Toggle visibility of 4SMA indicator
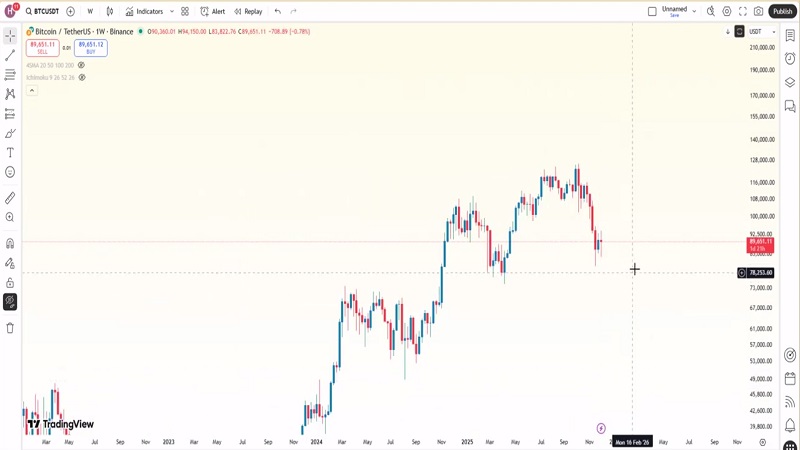The height and width of the screenshot is (450, 800). click(x=82, y=66)
